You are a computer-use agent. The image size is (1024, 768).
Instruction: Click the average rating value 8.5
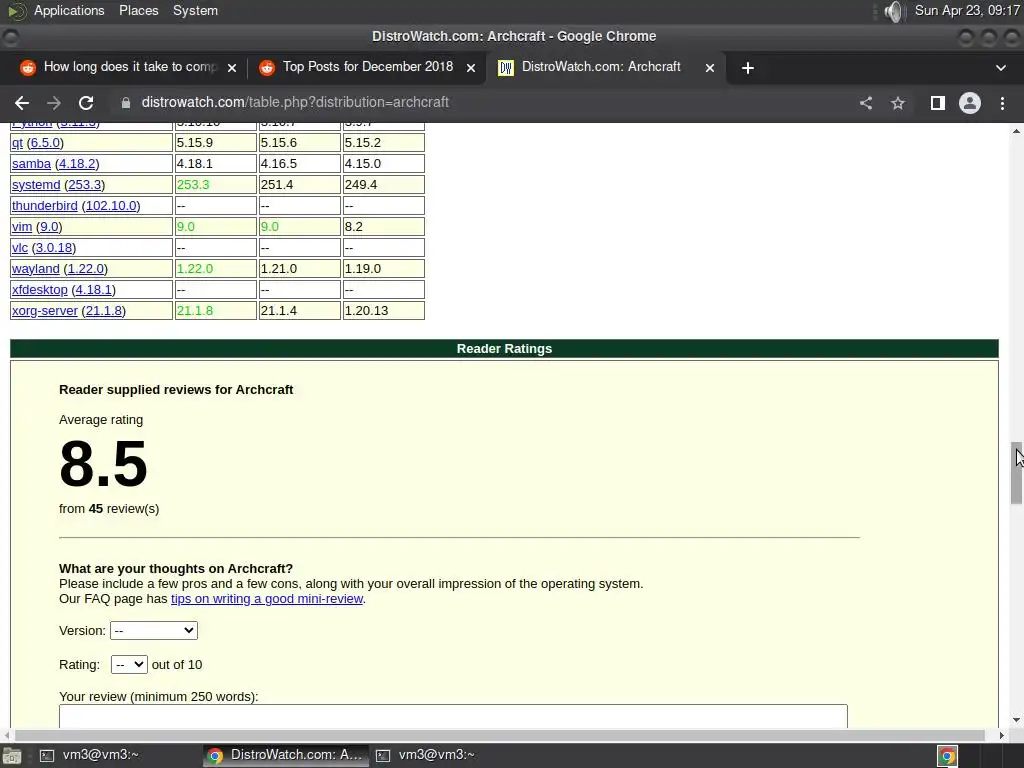click(103, 464)
